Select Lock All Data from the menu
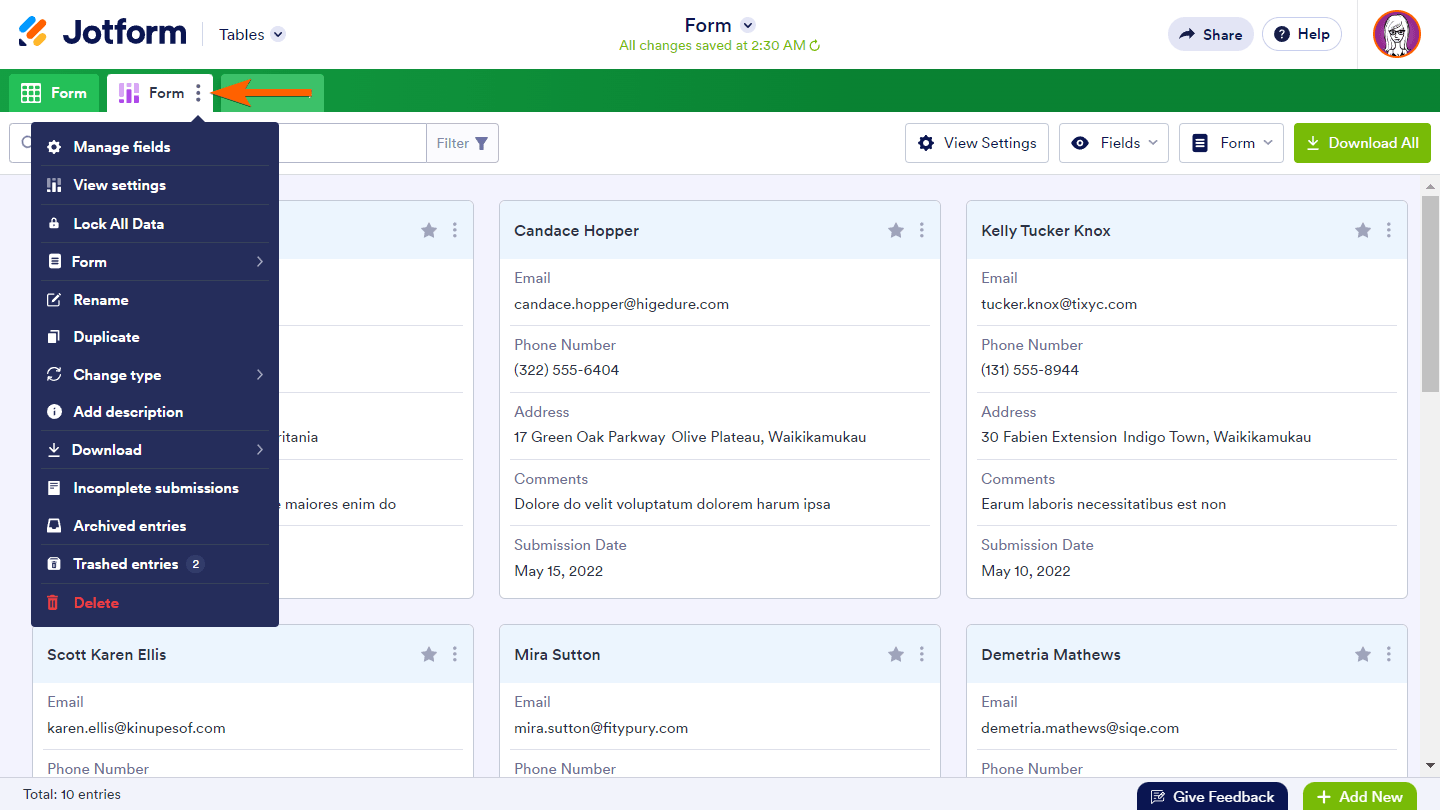Viewport: 1440px width, 810px height. 155,224
